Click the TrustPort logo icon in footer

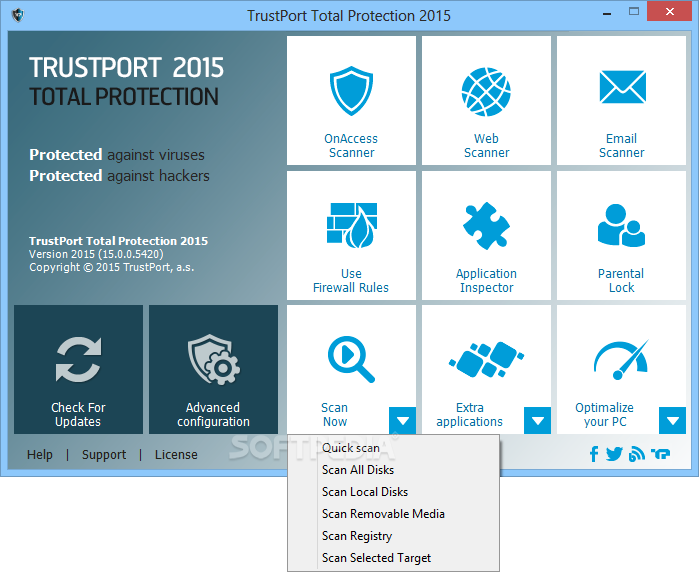pos(661,454)
